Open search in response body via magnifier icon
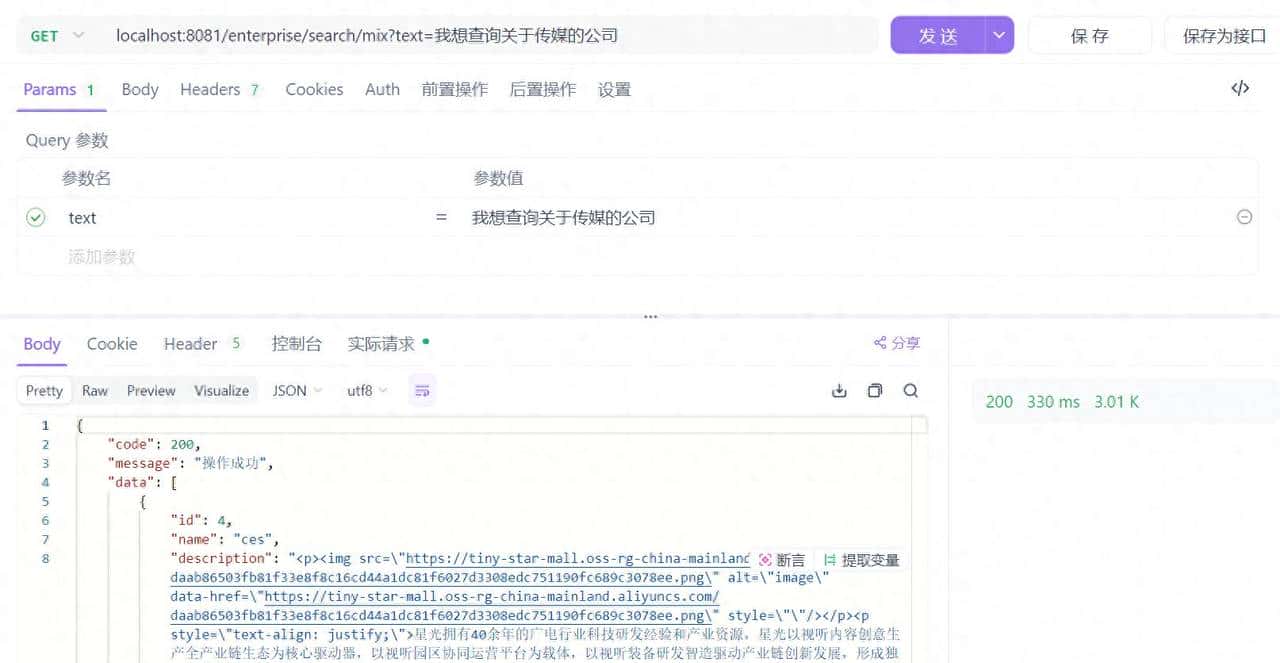Viewport: 1280px width, 663px height. pos(910,391)
